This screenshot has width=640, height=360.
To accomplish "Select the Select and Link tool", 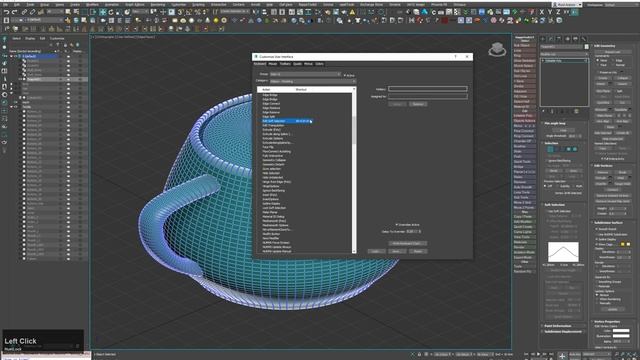I will tap(24, 12).
